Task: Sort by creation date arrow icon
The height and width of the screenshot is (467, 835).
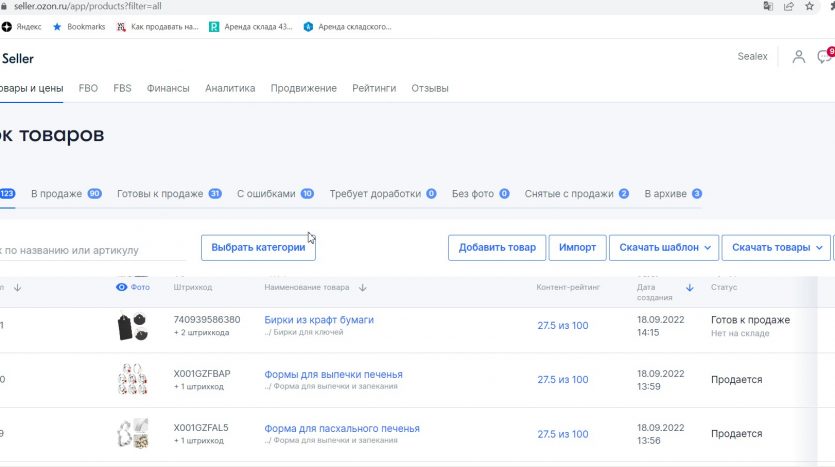Action: click(689, 288)
